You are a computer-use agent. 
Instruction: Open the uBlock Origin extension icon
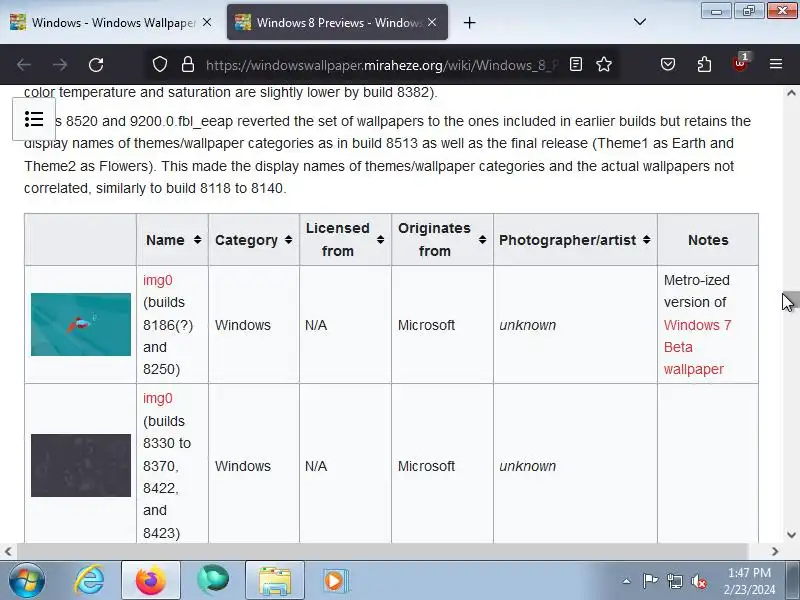(x=740, y=64)
